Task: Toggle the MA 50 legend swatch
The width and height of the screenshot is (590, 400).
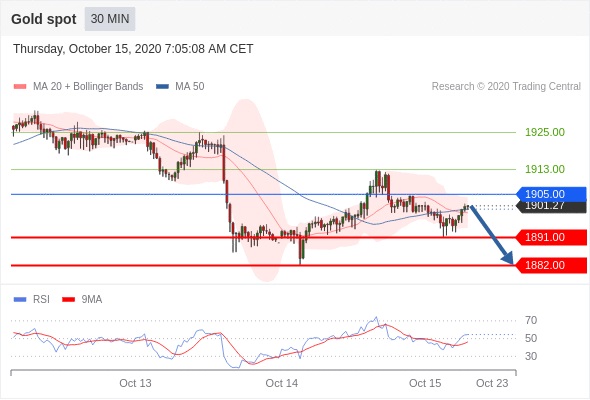Action: click(162, 87)
